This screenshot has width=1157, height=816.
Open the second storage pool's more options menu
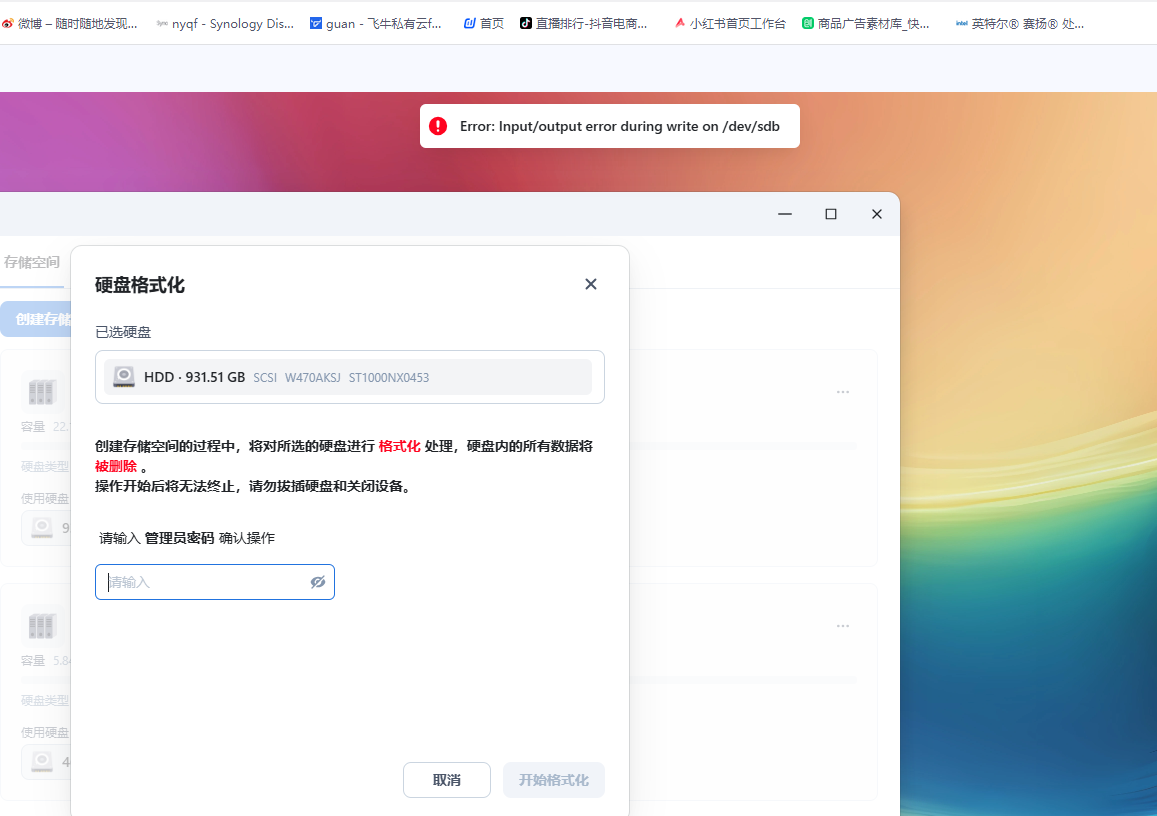click(843, 626)
